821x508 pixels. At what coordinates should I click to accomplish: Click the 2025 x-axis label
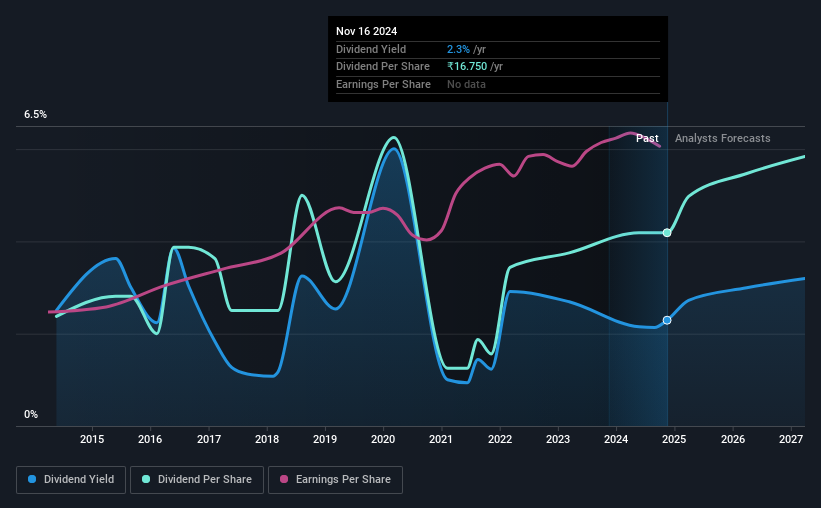(x=674, y=439)
